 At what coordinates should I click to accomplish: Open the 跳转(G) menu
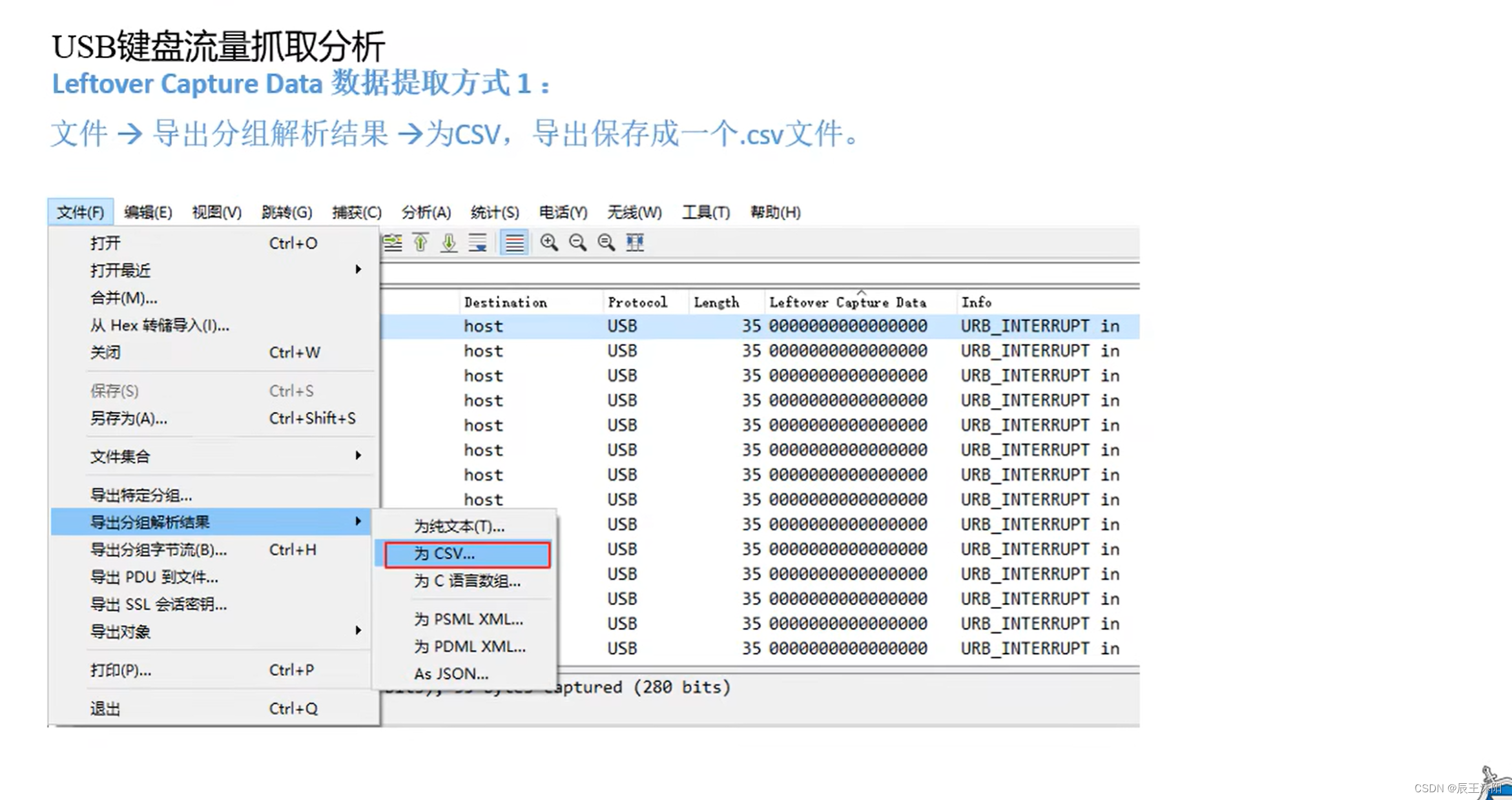point(287,212)
